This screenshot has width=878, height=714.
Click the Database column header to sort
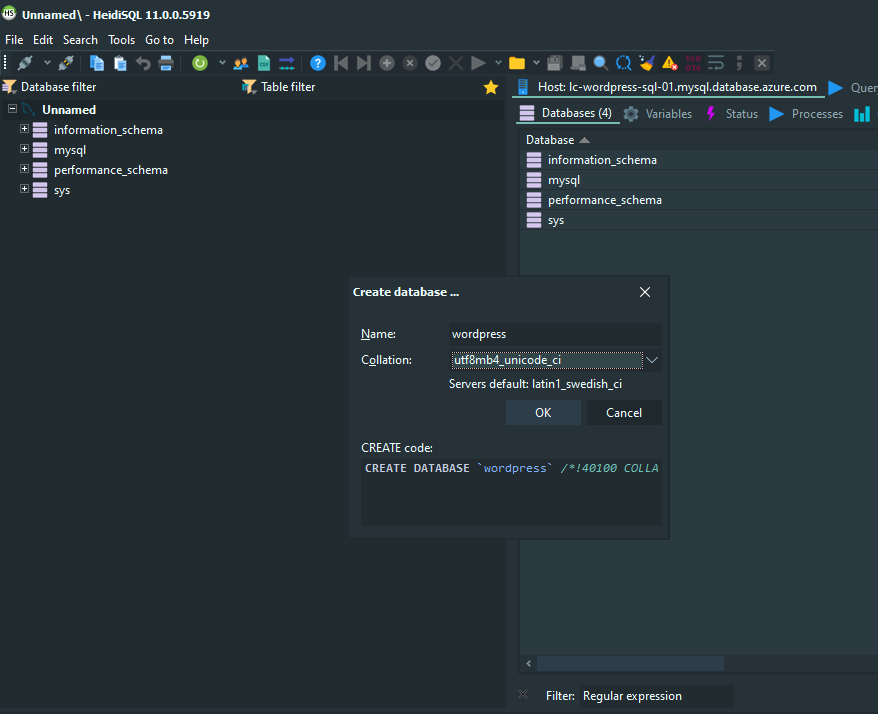click(x=699, y=140)
